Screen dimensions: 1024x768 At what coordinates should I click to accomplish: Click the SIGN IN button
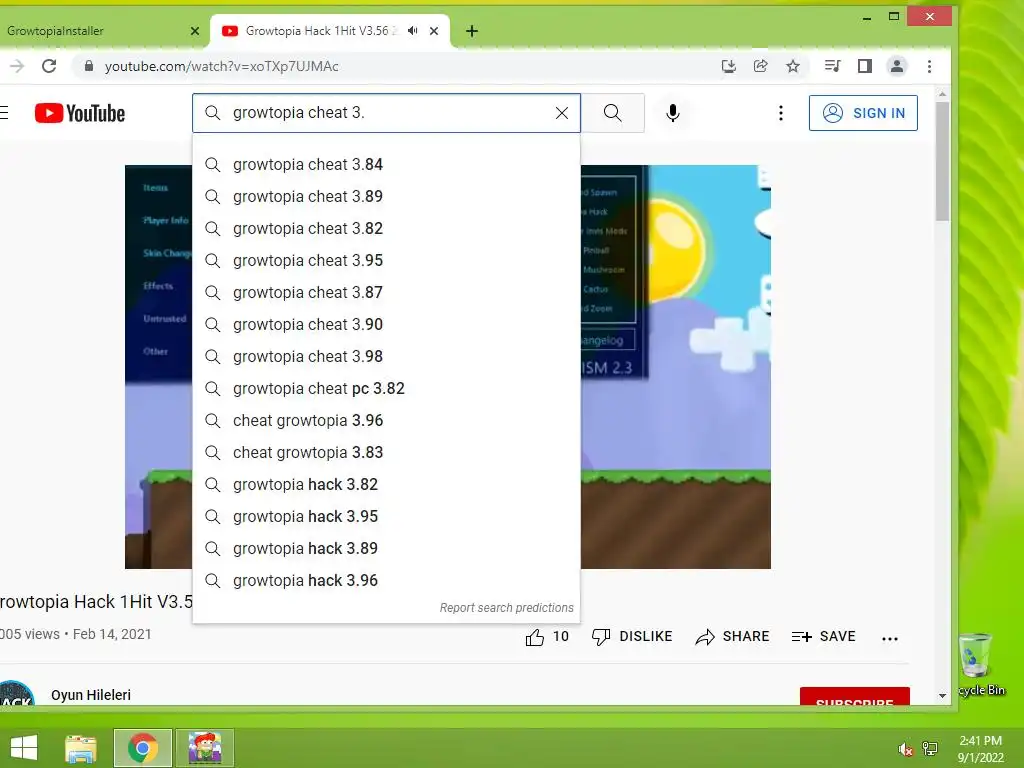click(x=863, y=113)
